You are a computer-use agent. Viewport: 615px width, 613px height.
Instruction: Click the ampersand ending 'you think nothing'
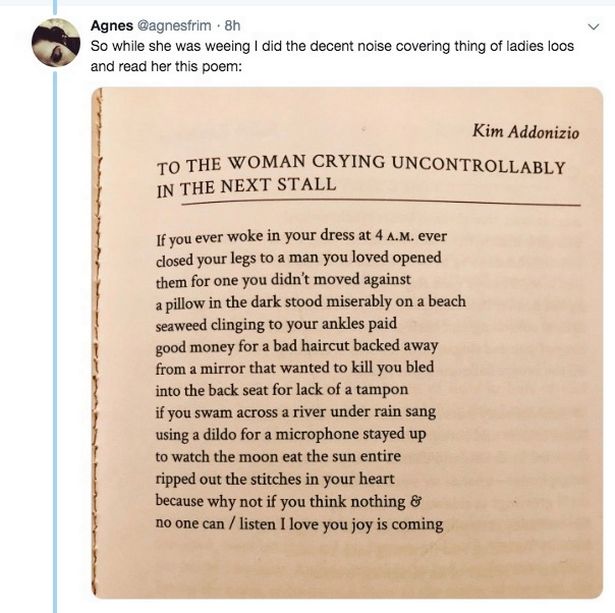coord(416,501)
